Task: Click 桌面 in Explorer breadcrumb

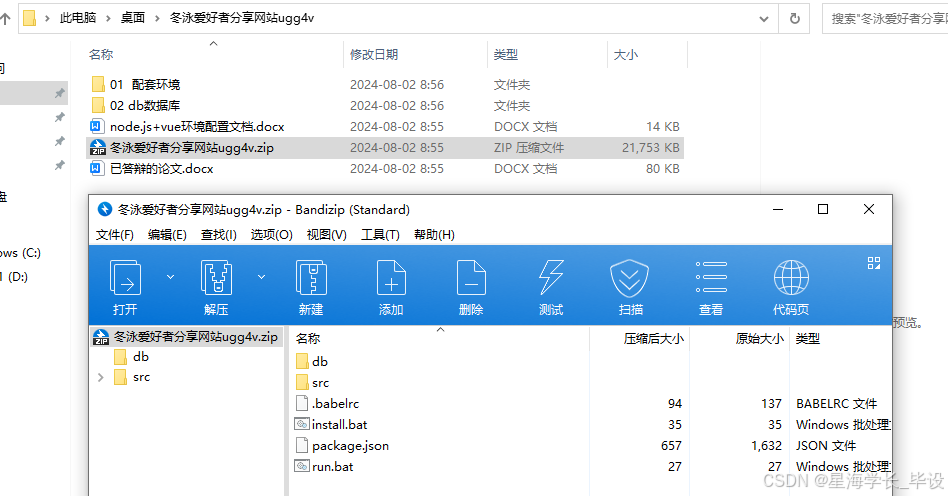Action: (x=132, y=18)
